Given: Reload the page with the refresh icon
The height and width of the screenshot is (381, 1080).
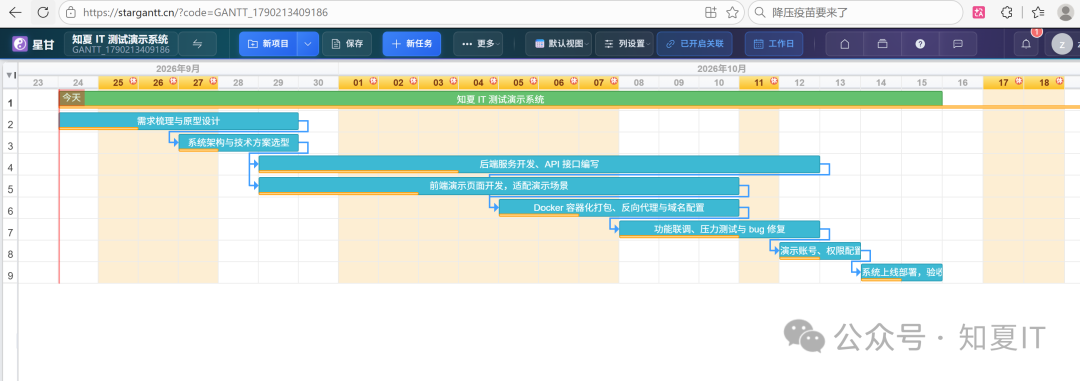Looking at the screenshot, I should pyautogui.click(x=43, y=12).
